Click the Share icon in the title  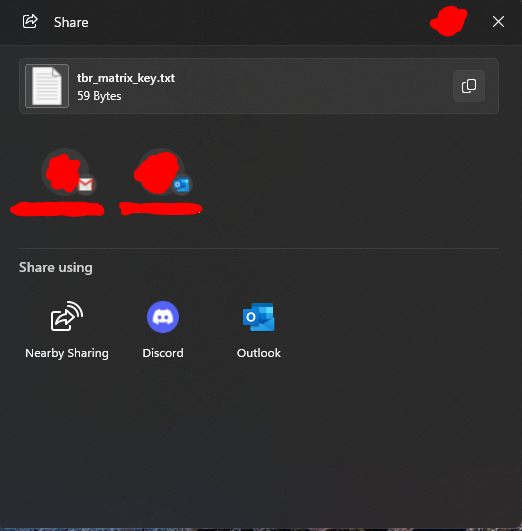tap(30, 22)
